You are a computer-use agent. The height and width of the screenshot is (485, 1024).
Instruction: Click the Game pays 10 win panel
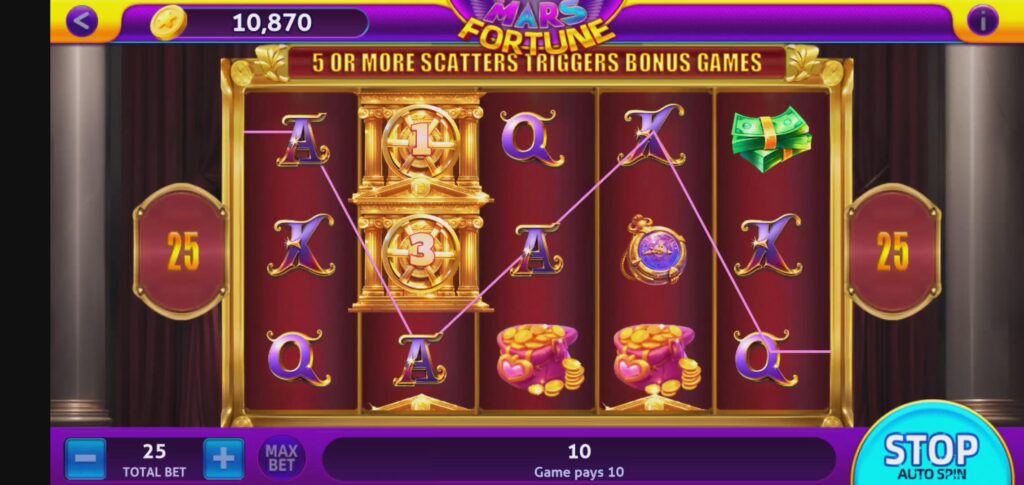579,460
